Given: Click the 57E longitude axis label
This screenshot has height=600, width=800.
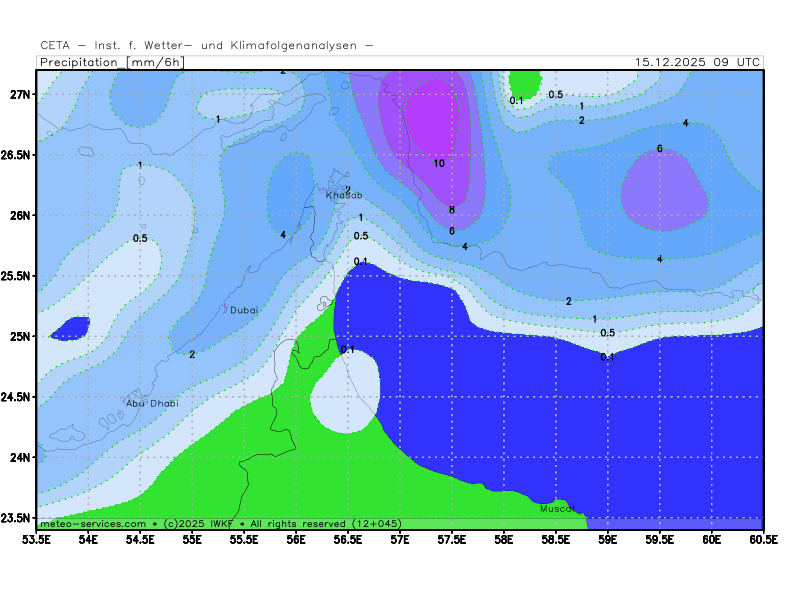Looking at the screenshot, I should (400, 539).
